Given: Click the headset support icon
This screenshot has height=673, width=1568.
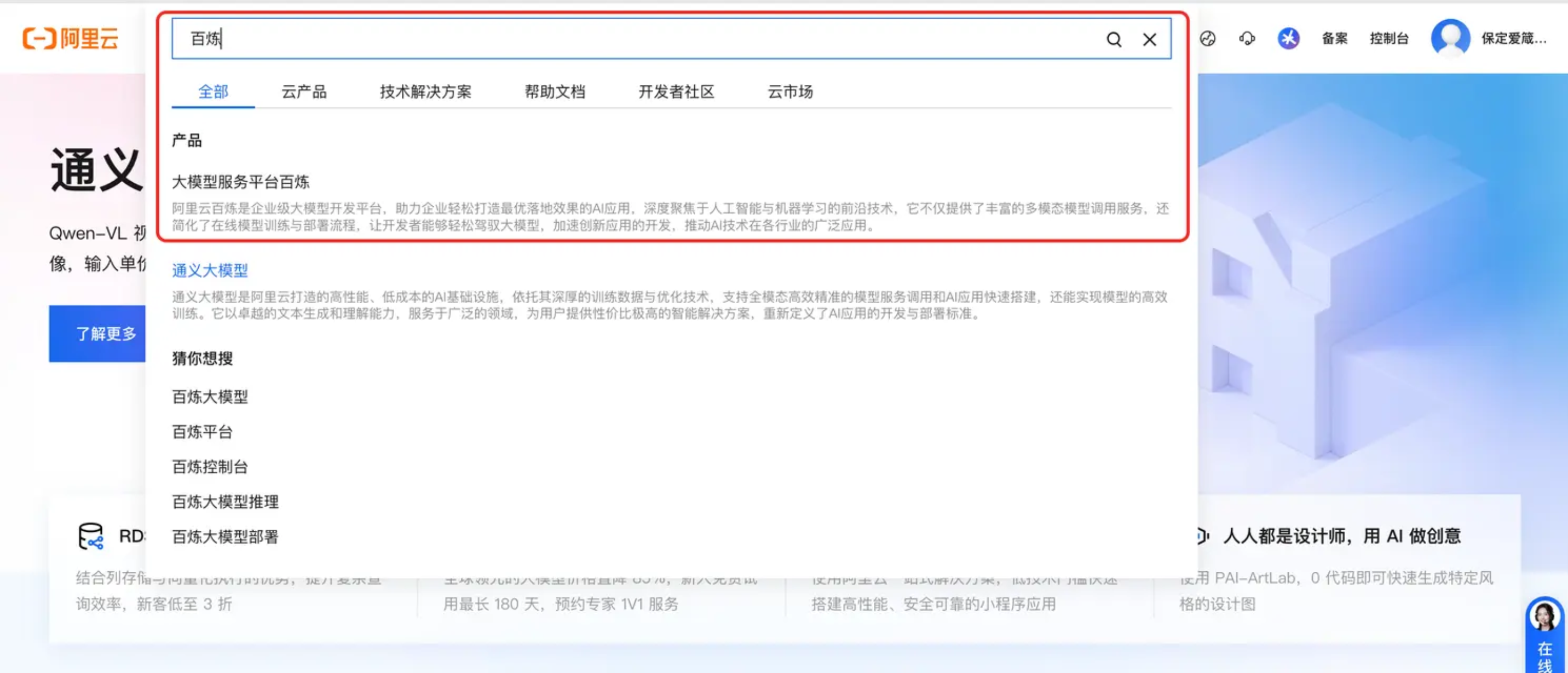Looking at the screenshot, I should click(x=1247, y=39).
